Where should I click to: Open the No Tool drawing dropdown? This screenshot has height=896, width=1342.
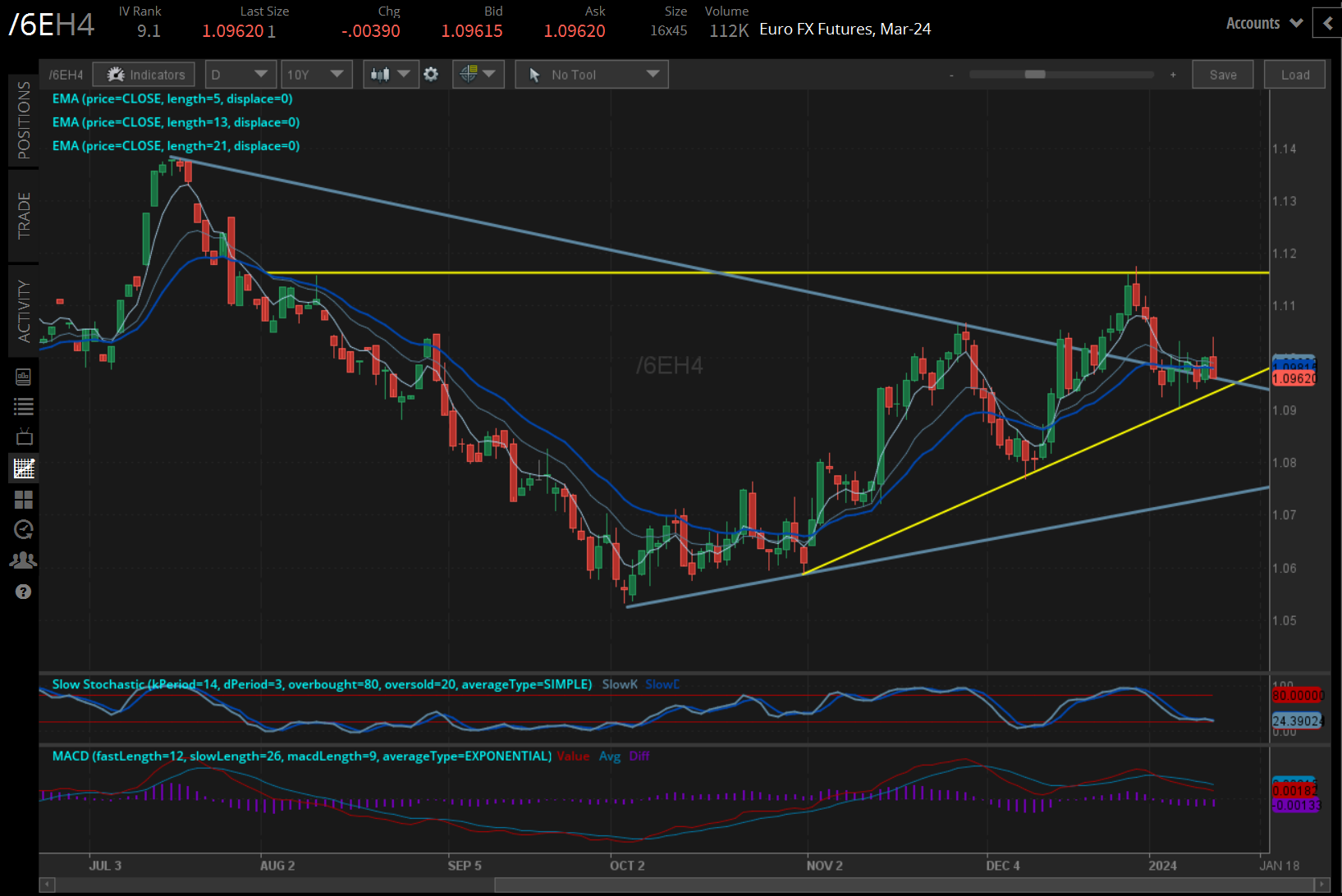coord(592,75)
